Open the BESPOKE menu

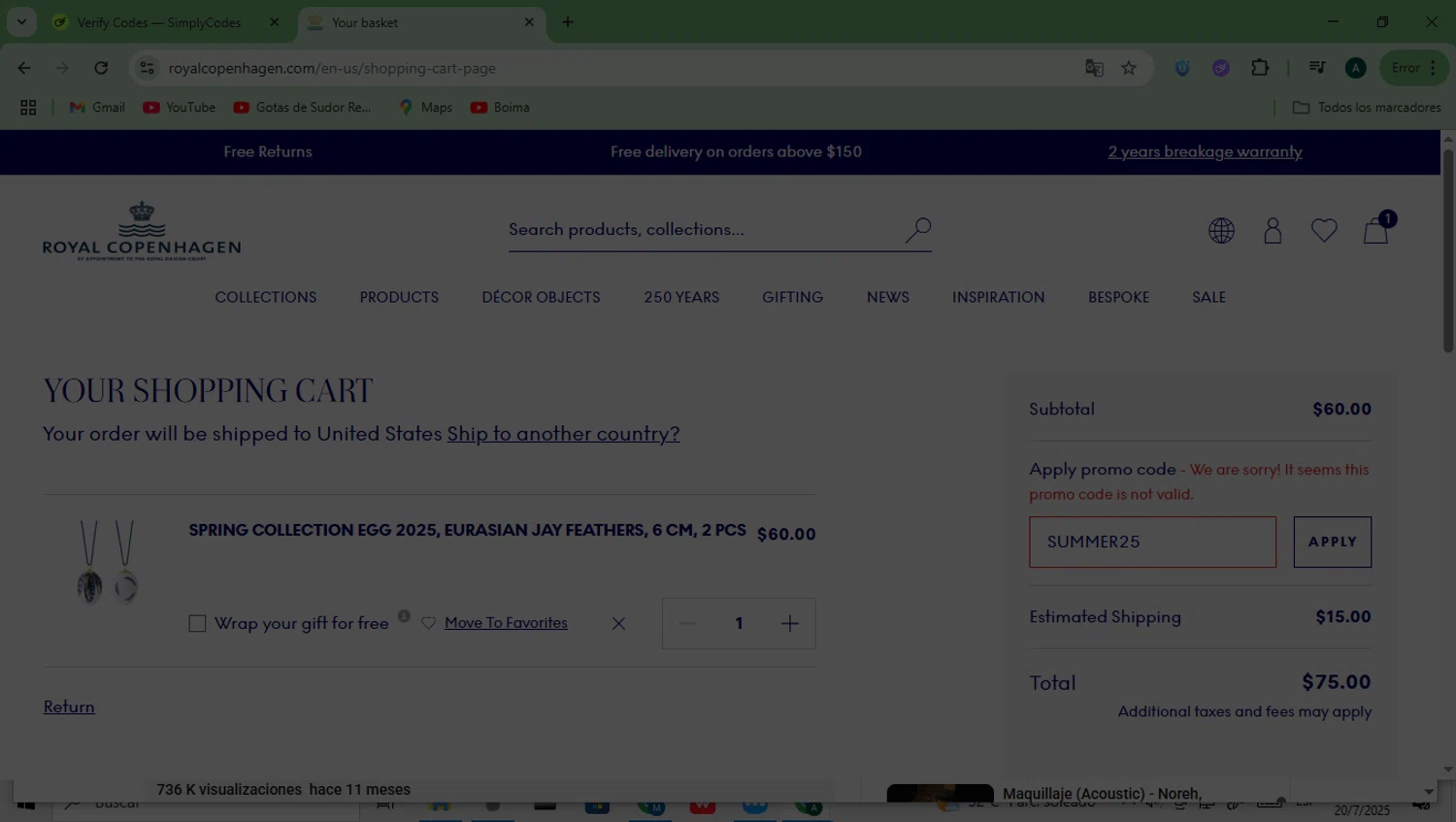pyautogui.click(x=1118, y=297)
